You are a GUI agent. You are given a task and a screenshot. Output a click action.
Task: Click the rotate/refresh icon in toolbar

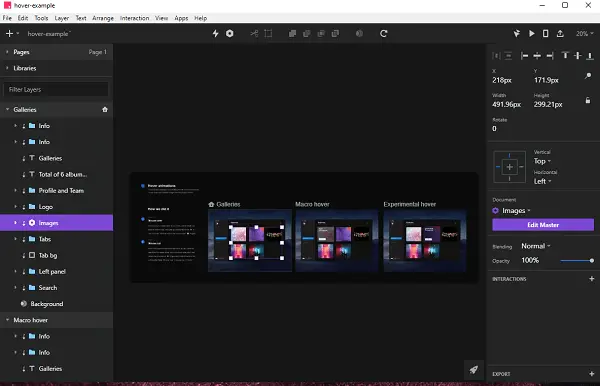tap(383, 34)
